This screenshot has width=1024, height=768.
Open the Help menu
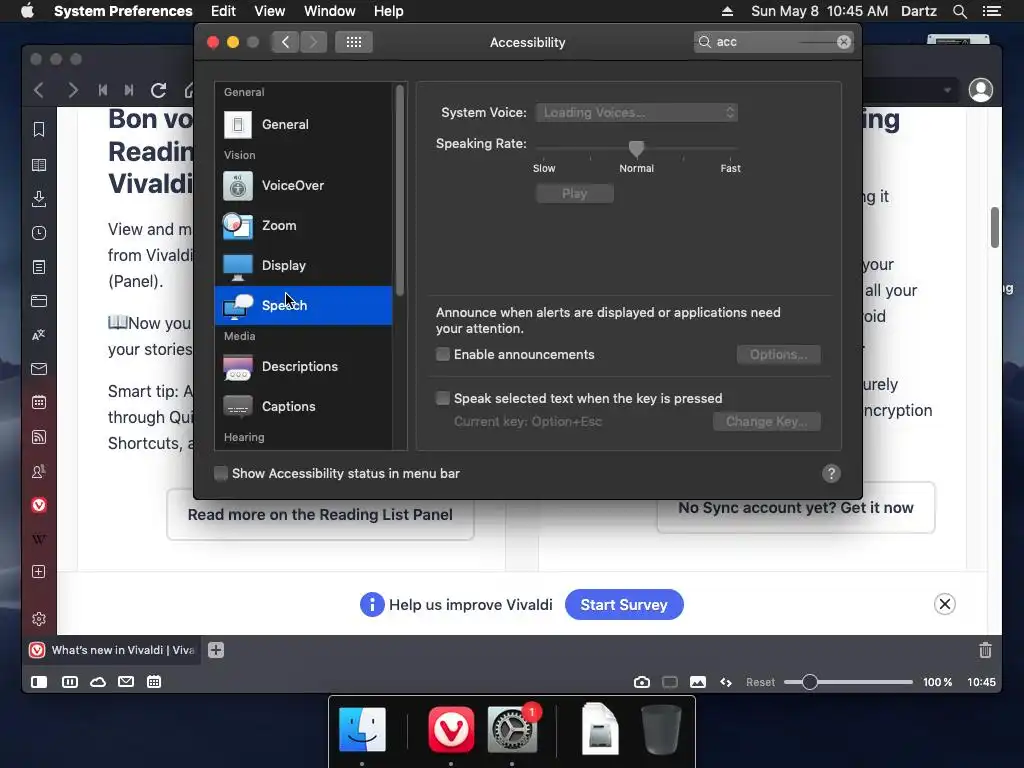(x=389, y=11)
